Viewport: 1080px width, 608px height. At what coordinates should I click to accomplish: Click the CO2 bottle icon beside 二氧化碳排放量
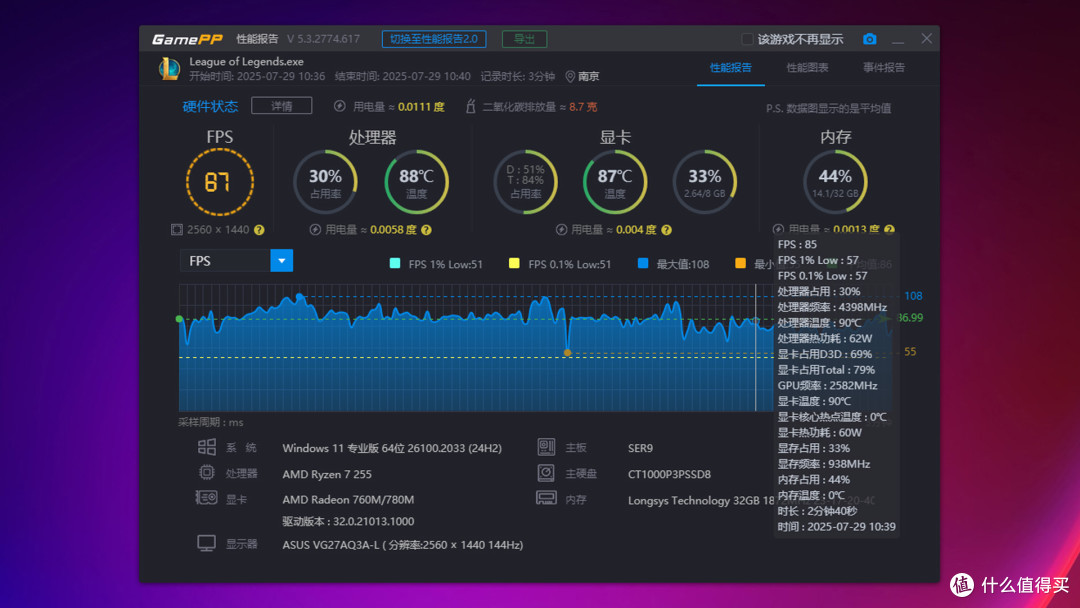[x=470, y=106]
